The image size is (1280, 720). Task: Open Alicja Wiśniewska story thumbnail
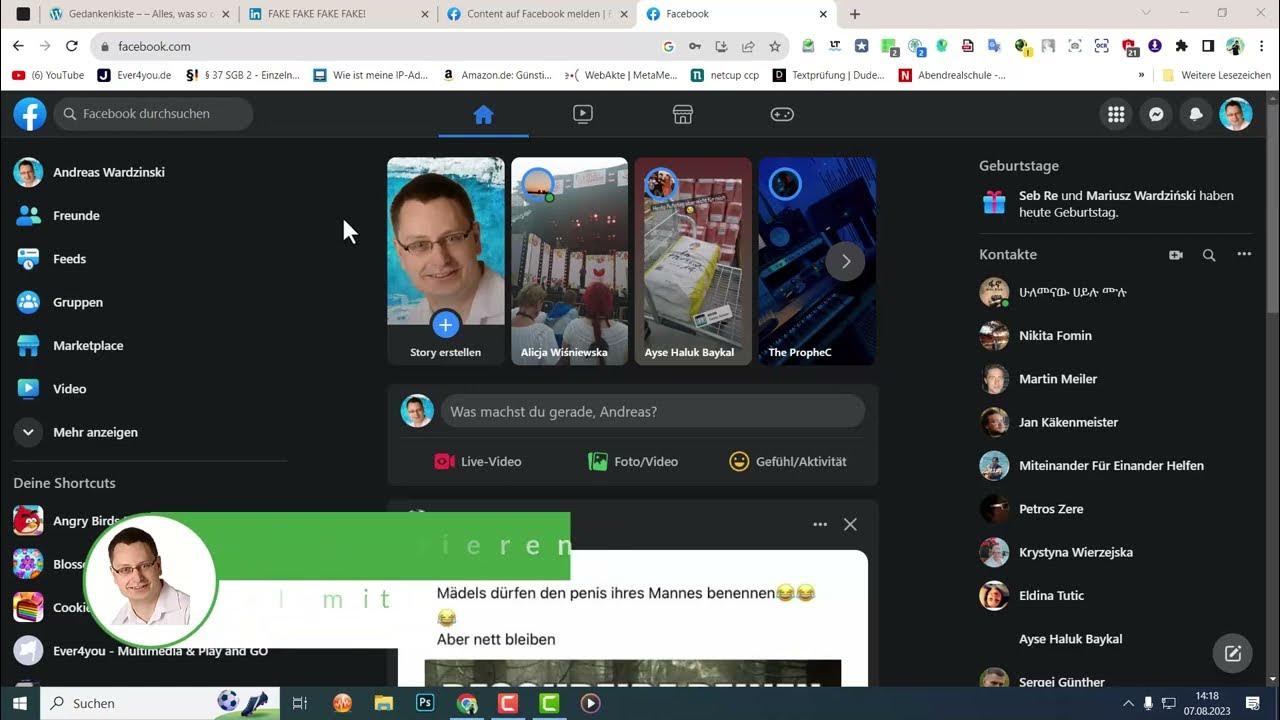(569, 261)
